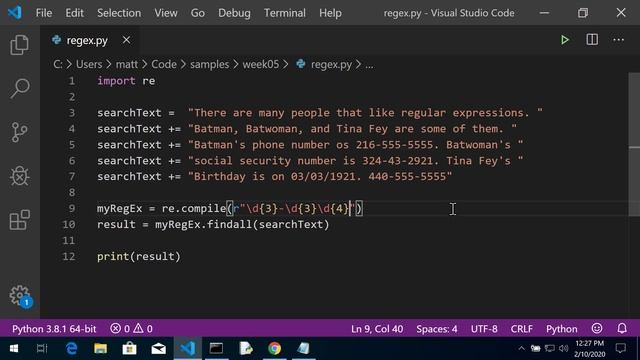
Task: Change file encoding UTF-8
Action: (484, 329)
